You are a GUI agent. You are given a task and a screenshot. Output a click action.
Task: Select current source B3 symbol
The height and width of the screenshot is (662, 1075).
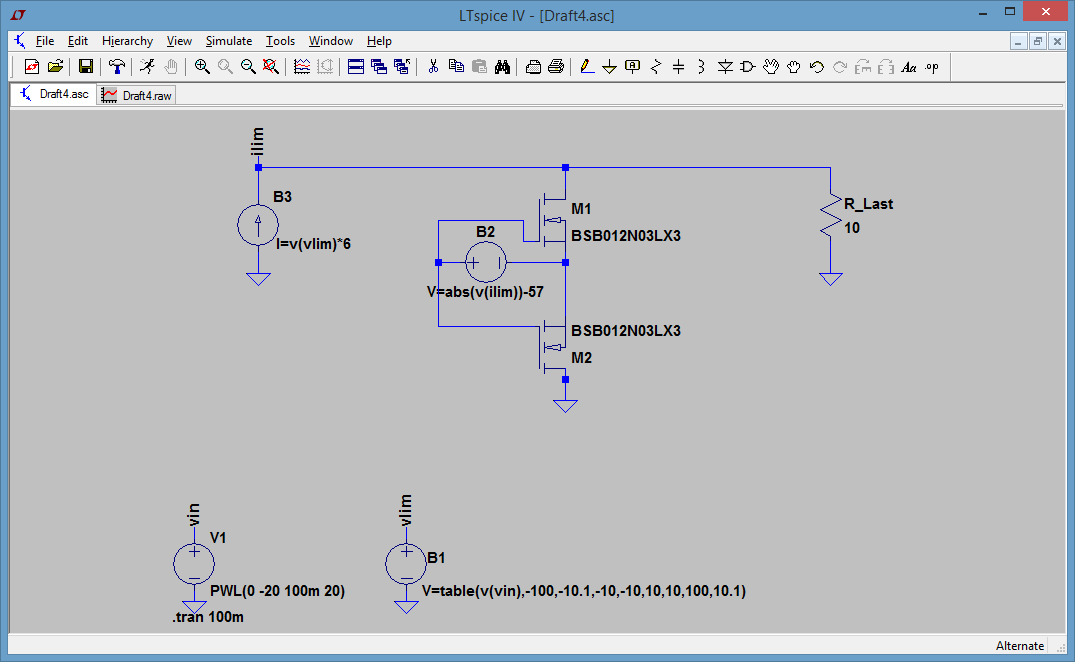(x=258, y=225)
